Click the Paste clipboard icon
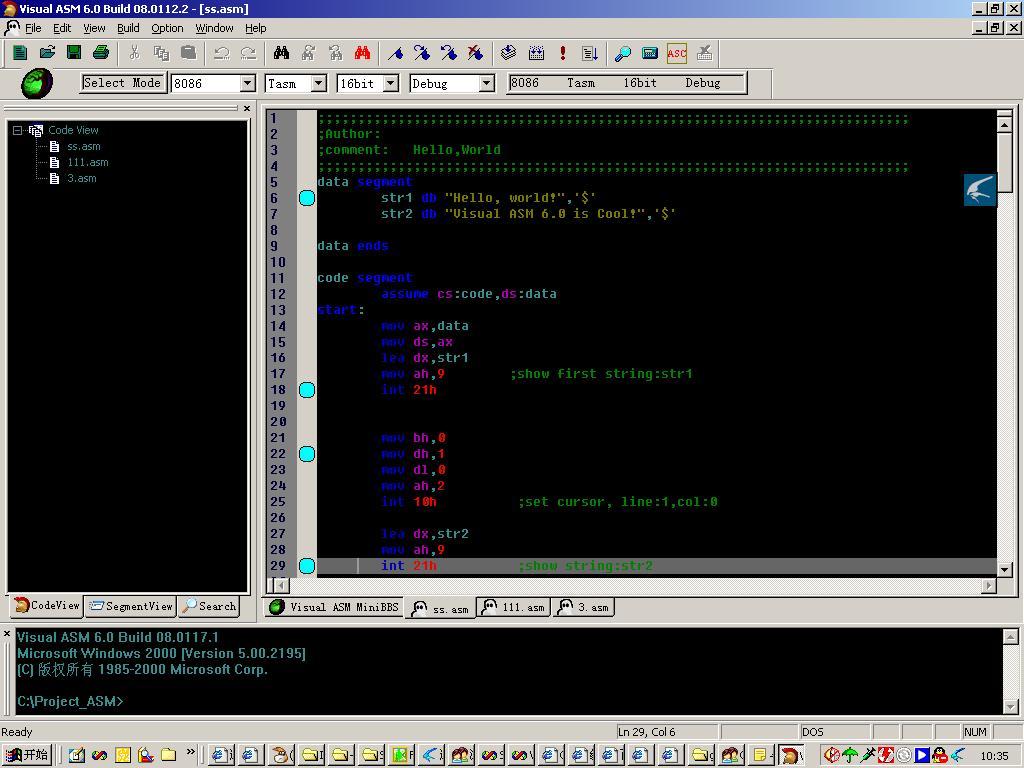 click(188, 53)
